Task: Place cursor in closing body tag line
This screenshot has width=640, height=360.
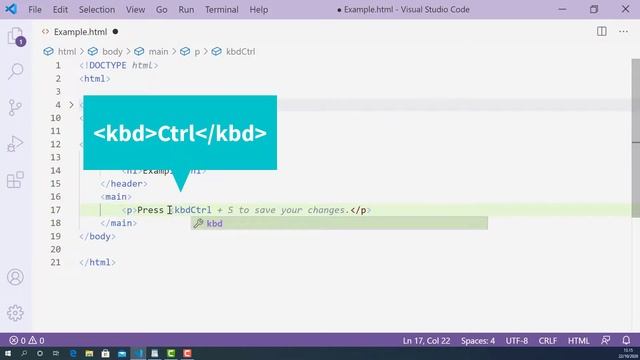Action: coord(98,236)
